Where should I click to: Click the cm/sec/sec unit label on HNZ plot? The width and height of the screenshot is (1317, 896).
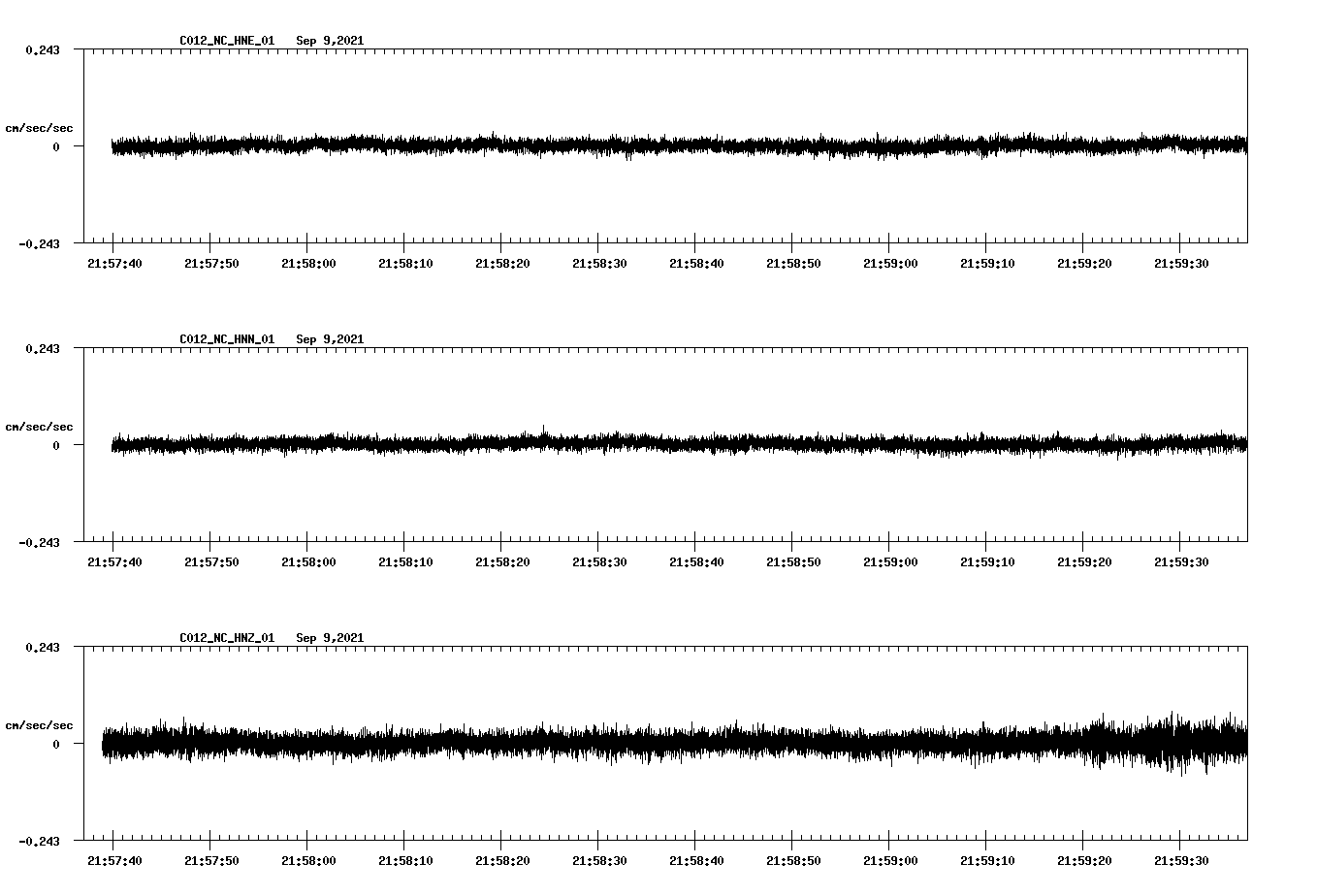[x=39, y=725]
